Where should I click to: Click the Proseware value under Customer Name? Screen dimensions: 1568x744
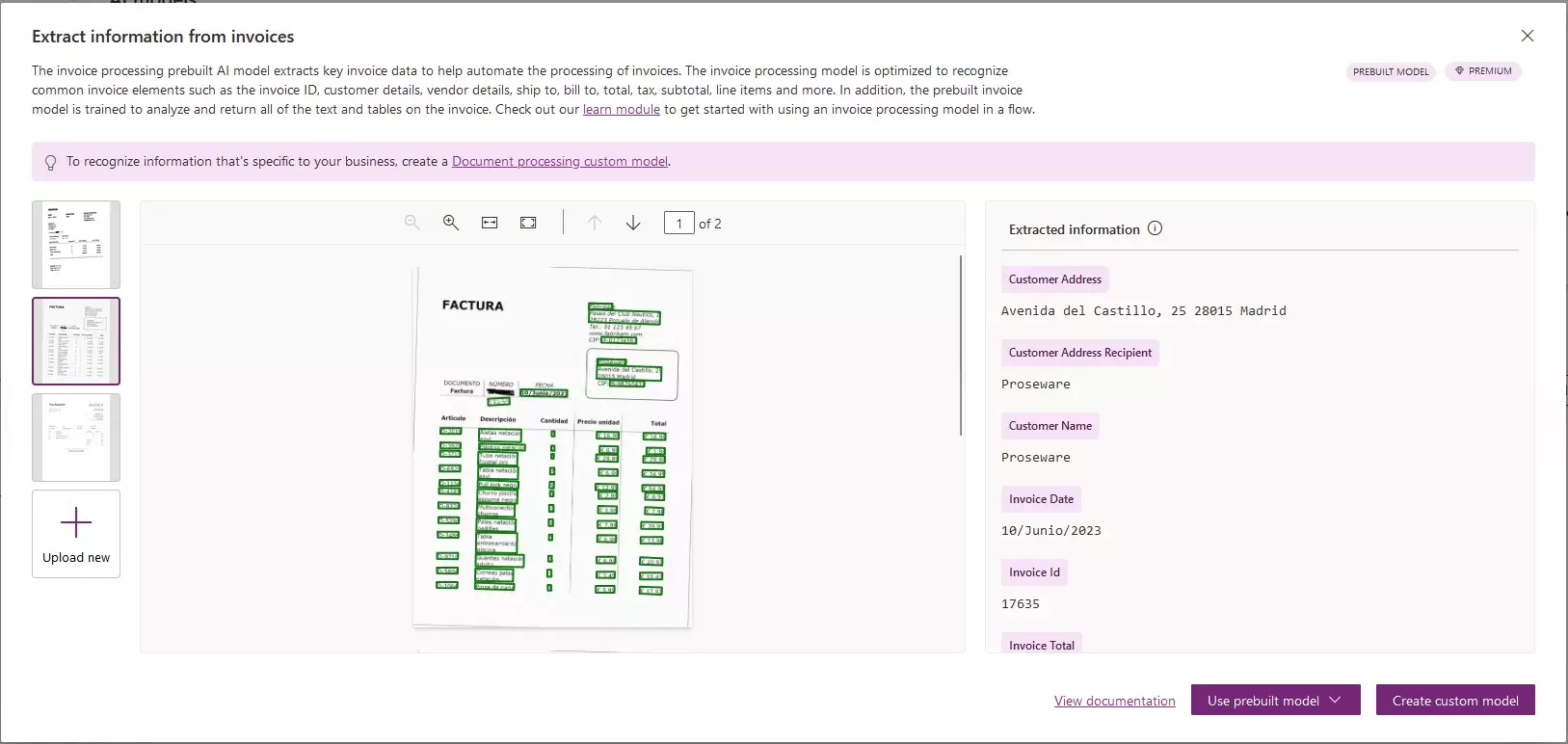pos(1036,457)
